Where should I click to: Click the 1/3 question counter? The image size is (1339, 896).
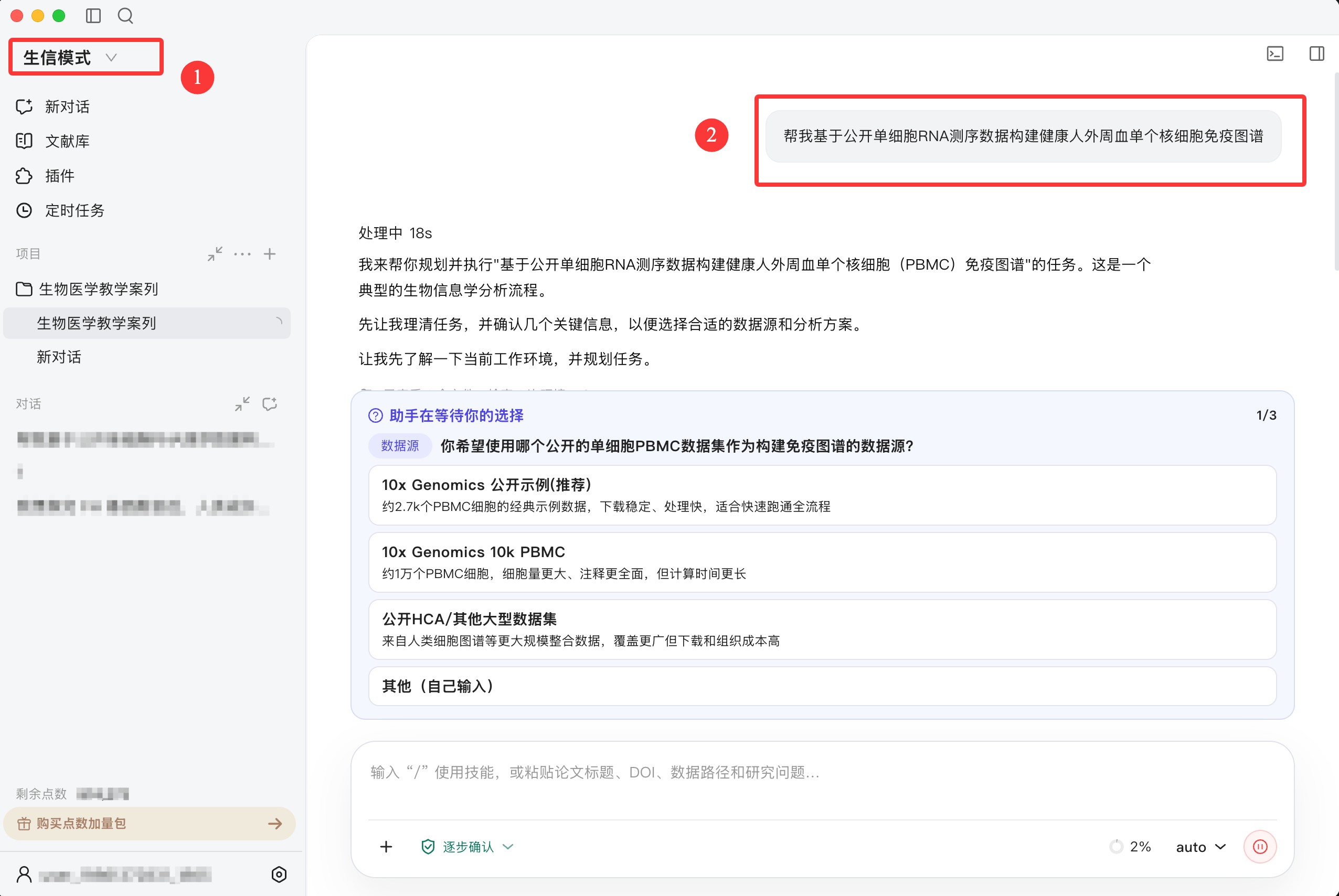coord(1266,415)
